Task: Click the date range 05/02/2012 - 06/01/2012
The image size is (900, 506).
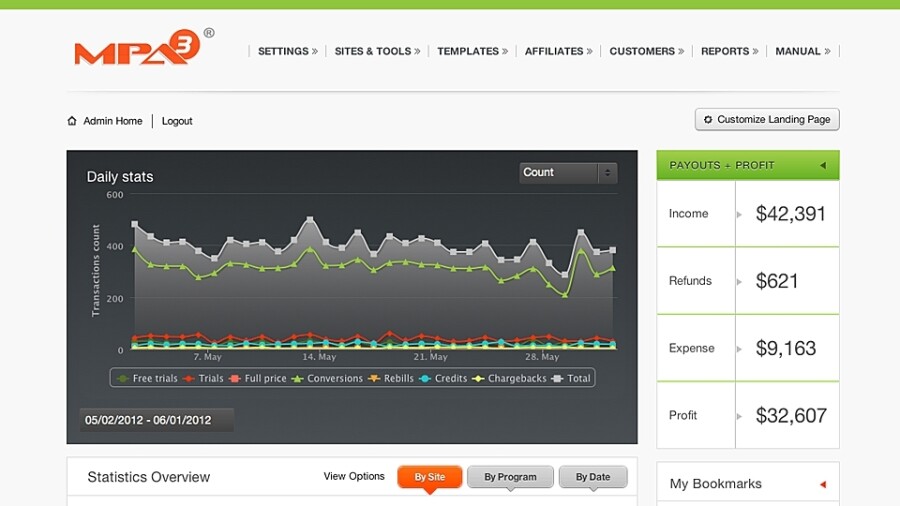Action: pos(148,420)
